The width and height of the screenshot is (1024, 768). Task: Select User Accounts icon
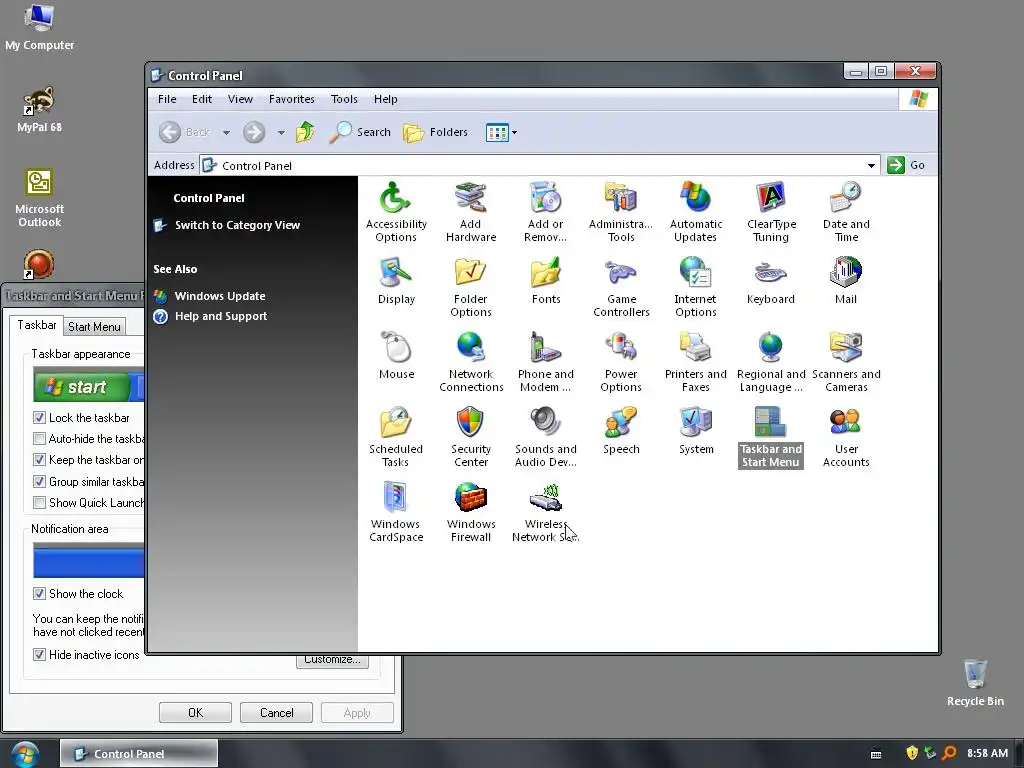pos(846,423)
